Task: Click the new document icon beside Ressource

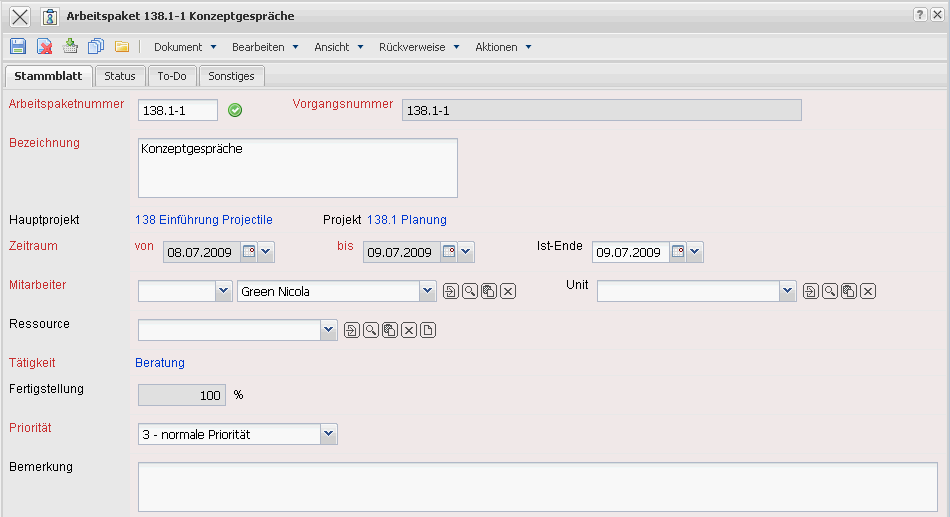Action: (428, 331)
